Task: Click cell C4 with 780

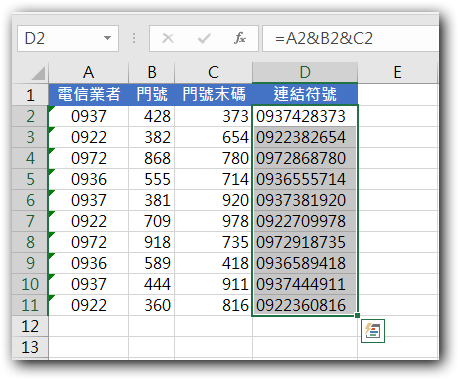Action: [213, 158]
